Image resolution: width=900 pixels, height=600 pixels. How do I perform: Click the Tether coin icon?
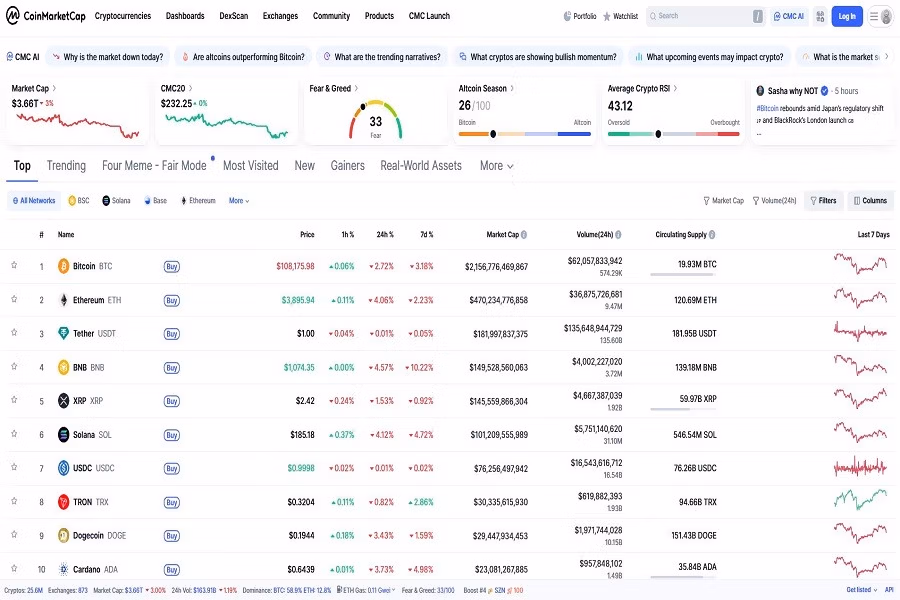(x=63, y=333)
